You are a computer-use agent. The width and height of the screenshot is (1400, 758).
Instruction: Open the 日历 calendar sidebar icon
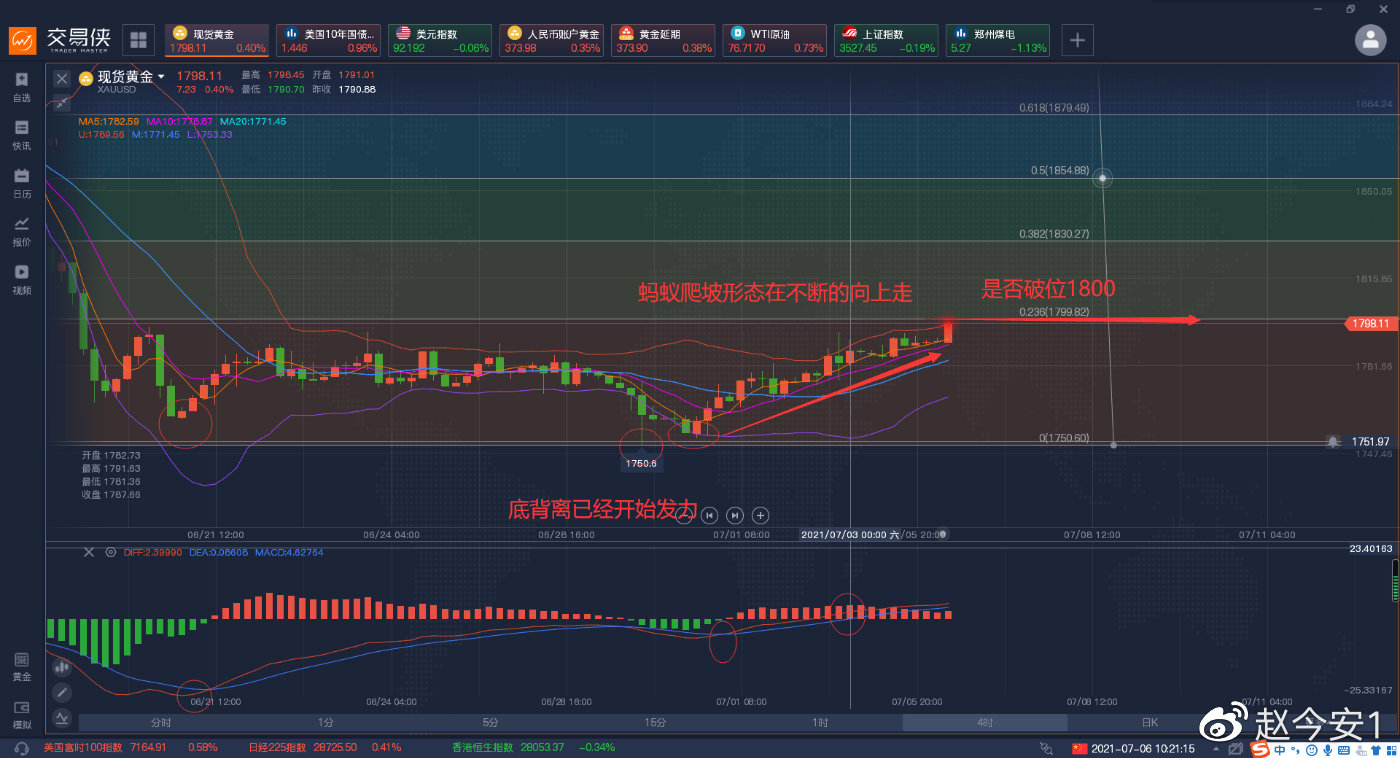(21, 182)
